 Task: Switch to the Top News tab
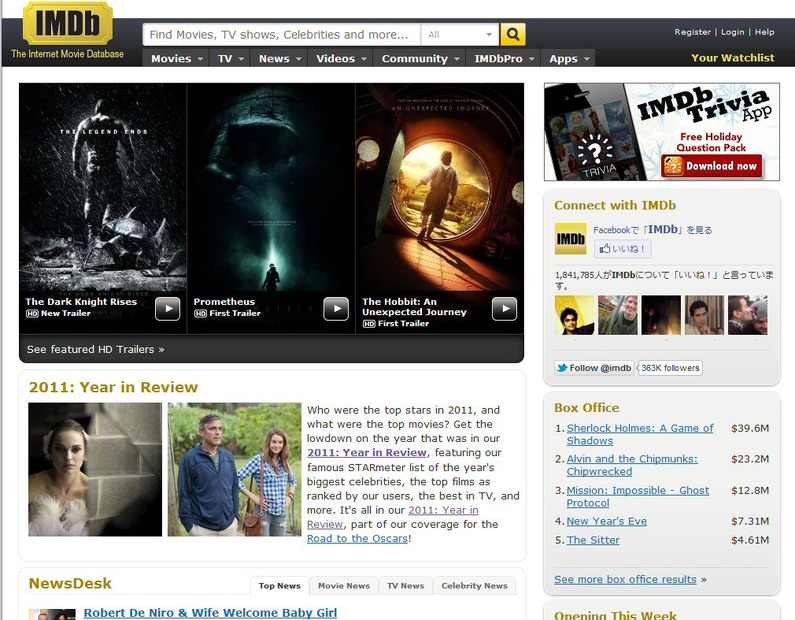(280, 586)
